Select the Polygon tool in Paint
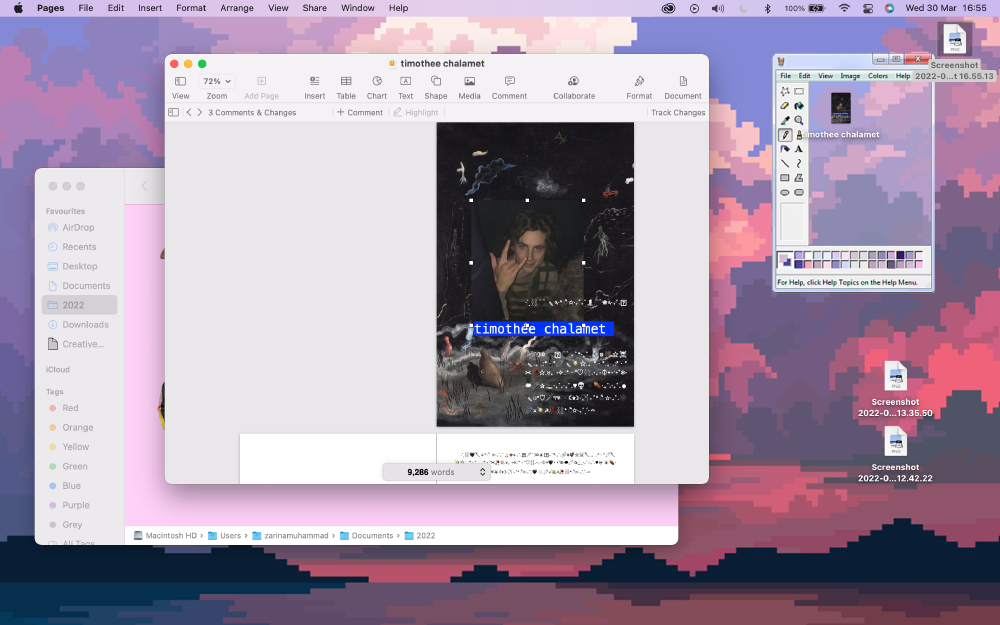Viewport: 1000px width, 625px height. point(798,178)
